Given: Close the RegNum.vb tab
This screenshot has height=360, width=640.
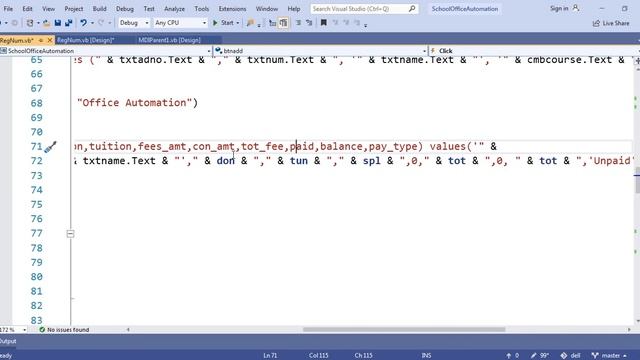Looking at the screenshot, I should (x=50, y=40).
